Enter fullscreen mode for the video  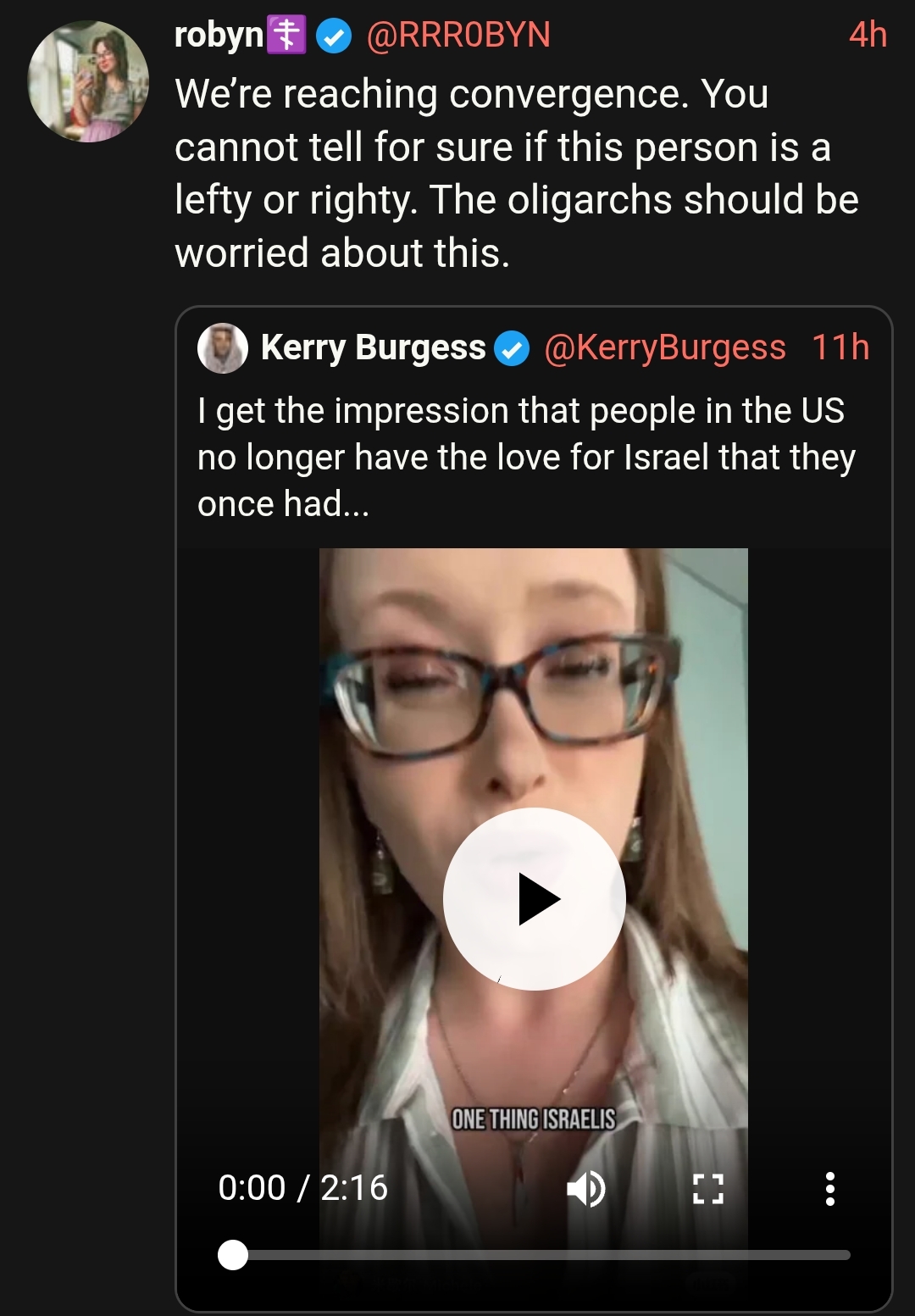[708, 1189]
